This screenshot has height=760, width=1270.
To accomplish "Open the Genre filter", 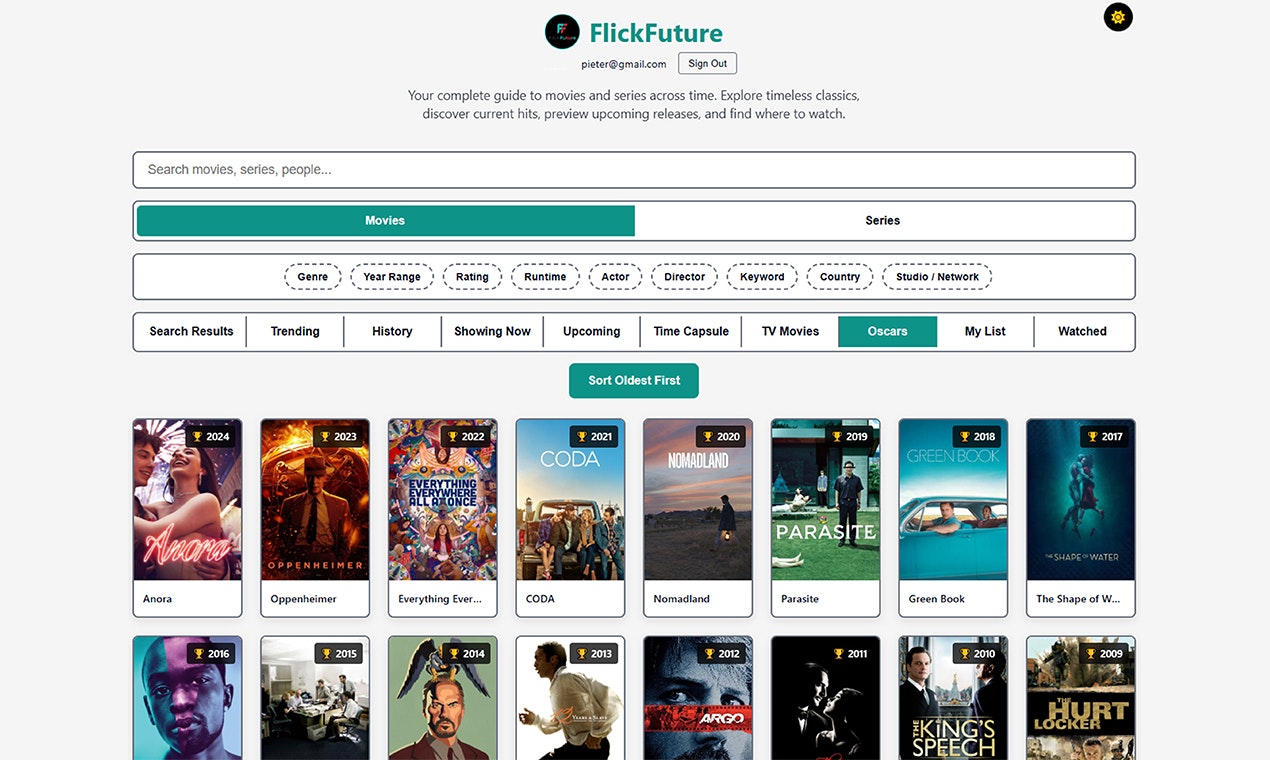I will pyautogui.click(x=312, y=276).
